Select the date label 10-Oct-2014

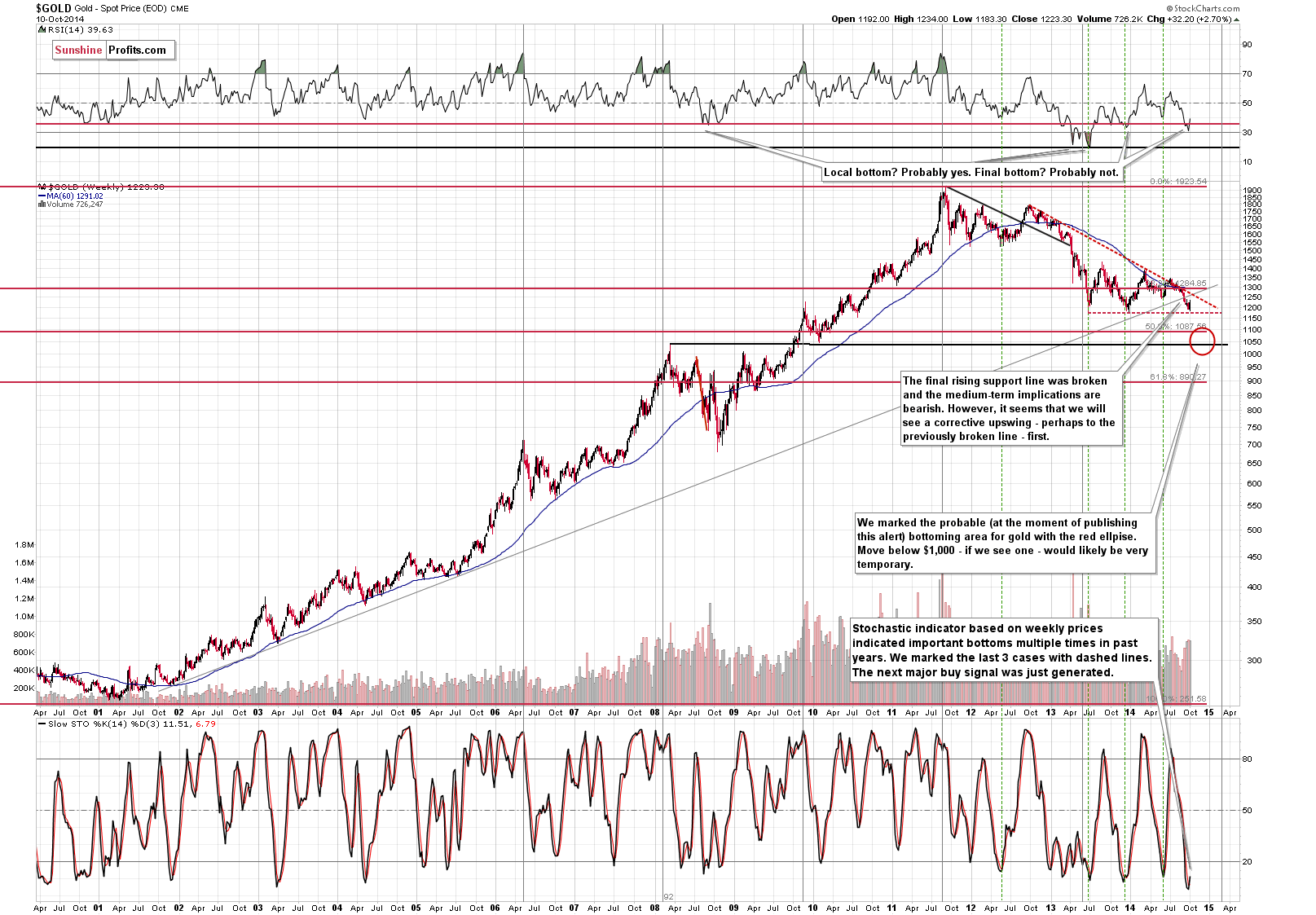tap(60, 19)
